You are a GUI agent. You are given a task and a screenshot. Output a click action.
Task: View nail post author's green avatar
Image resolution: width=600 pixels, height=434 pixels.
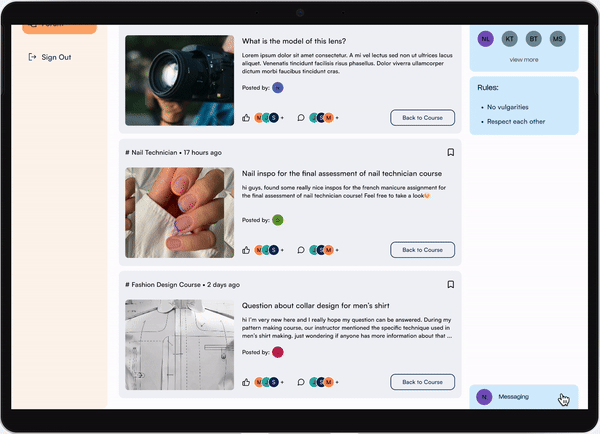click(x=278, y=220)
